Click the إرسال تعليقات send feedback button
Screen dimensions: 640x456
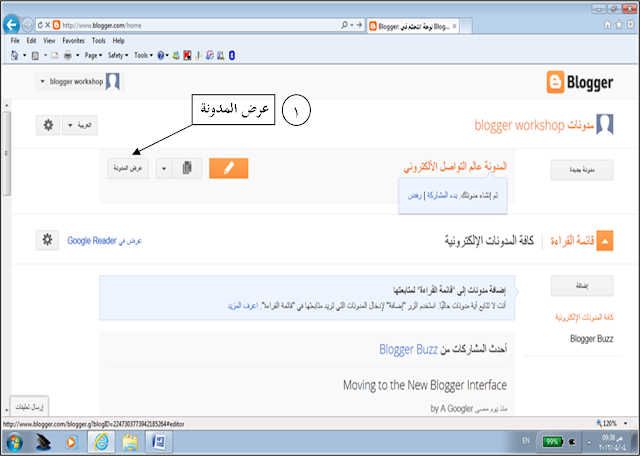[29, 407]
